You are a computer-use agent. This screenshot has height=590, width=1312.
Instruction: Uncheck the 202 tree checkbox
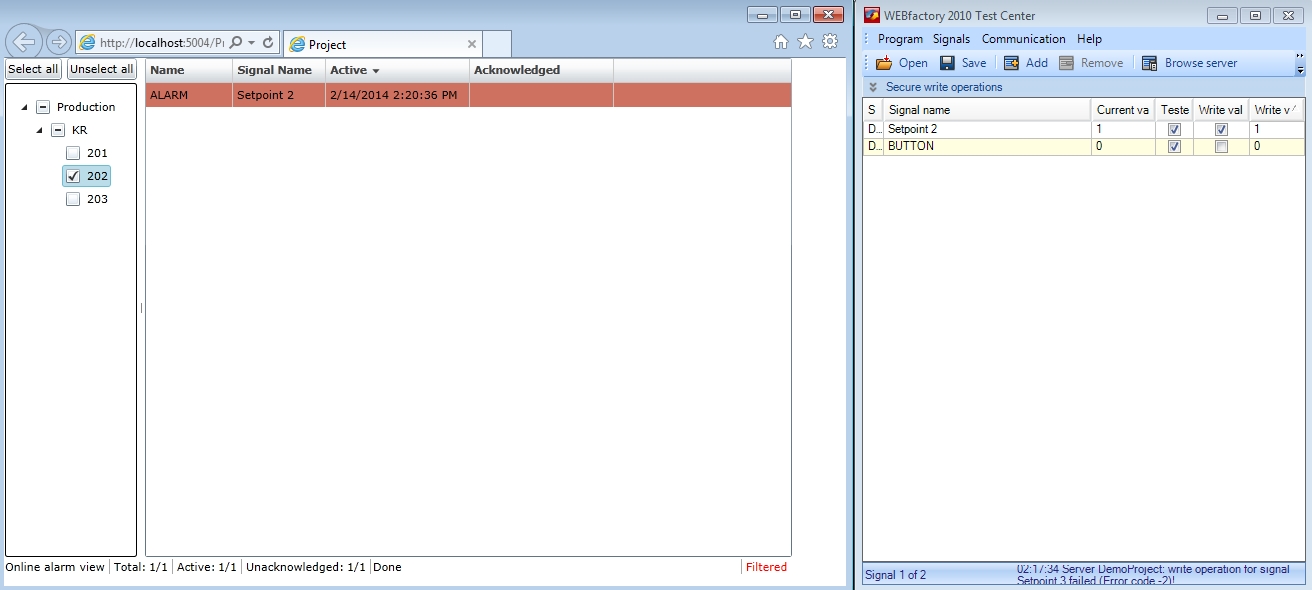coord(73,176)
